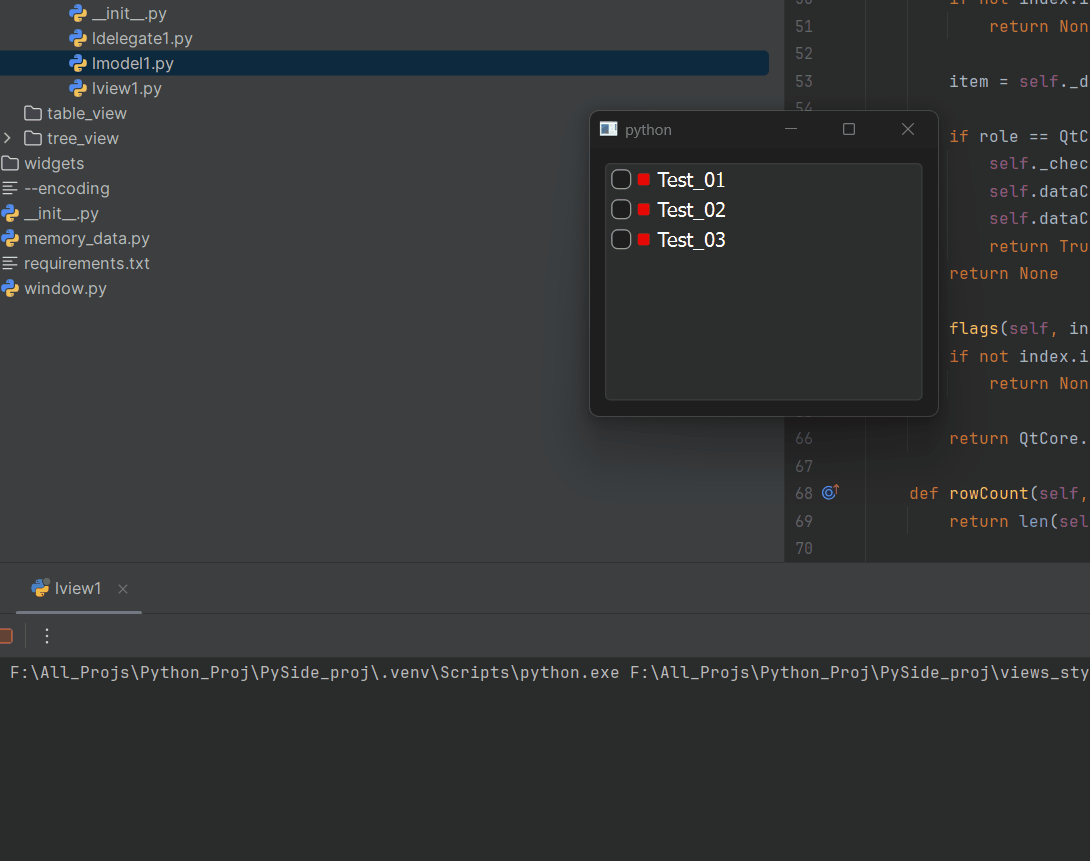Switch to the lview1 run tab
Image resolution: width=1090 pixels, height=861 pixels.
tap(77, 588)
